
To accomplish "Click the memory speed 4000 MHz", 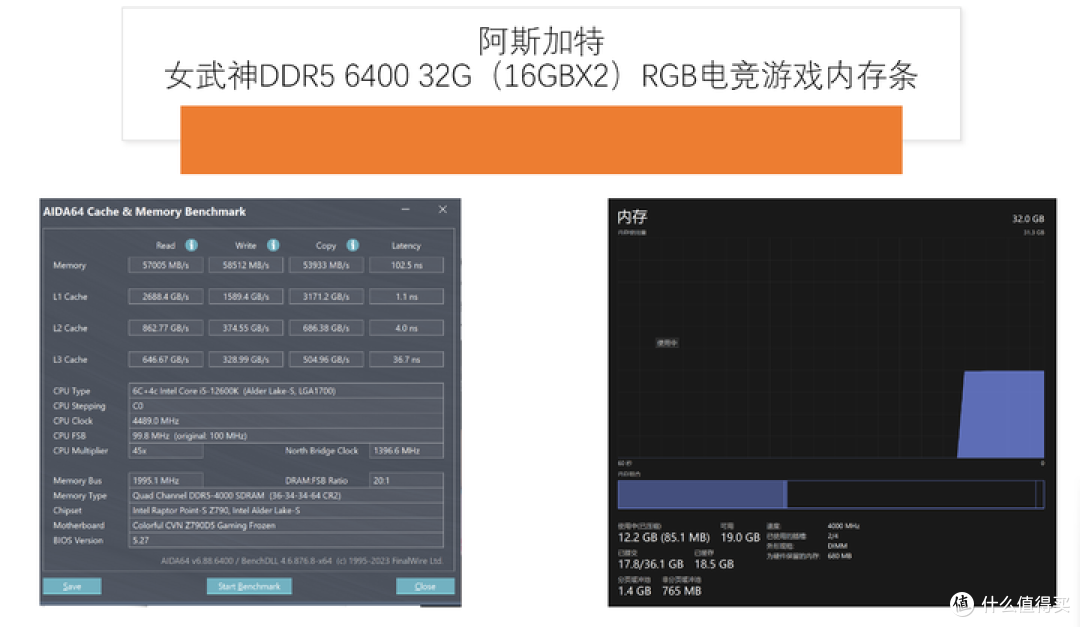I will point(844,526).
